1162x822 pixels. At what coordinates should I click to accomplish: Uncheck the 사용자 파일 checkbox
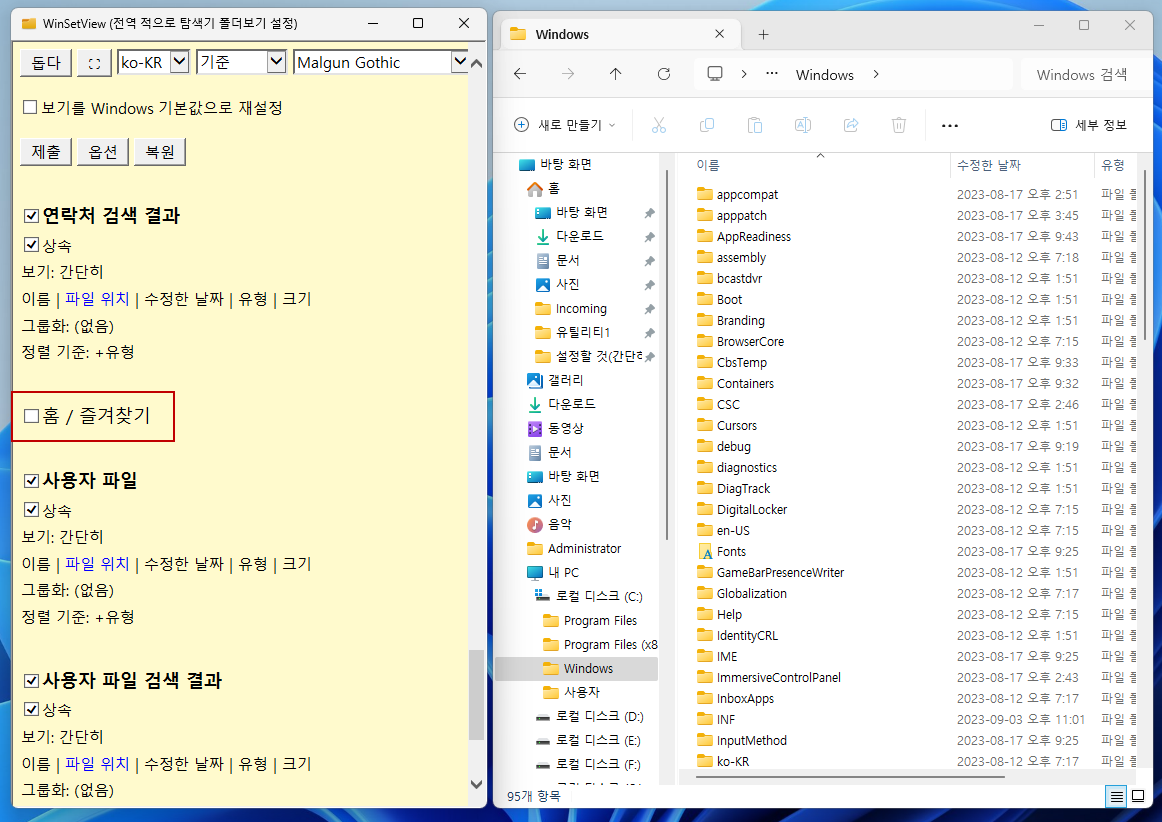[x=31, y=480]
